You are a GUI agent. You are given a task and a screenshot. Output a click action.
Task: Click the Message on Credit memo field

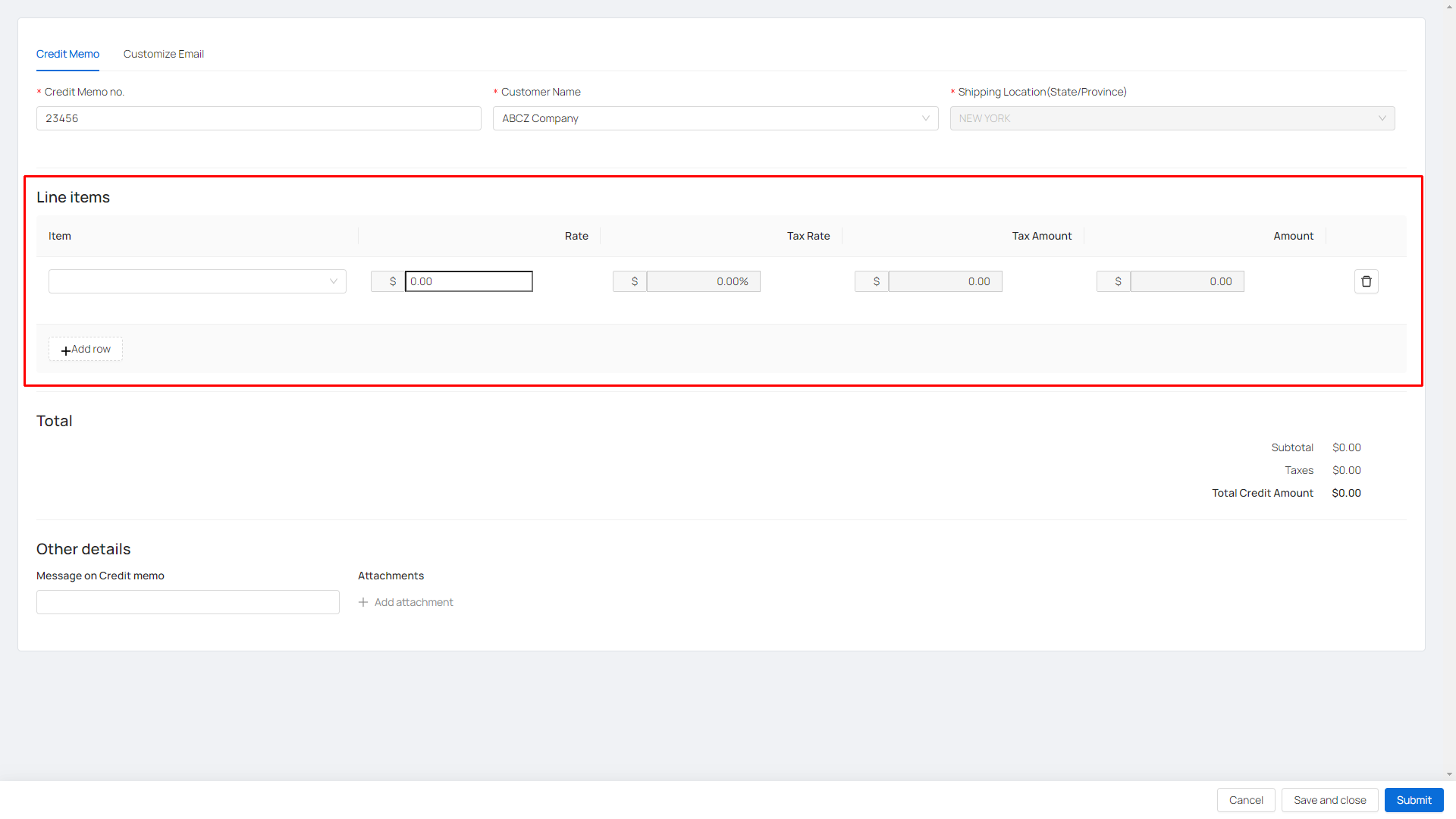click(187, 602)
